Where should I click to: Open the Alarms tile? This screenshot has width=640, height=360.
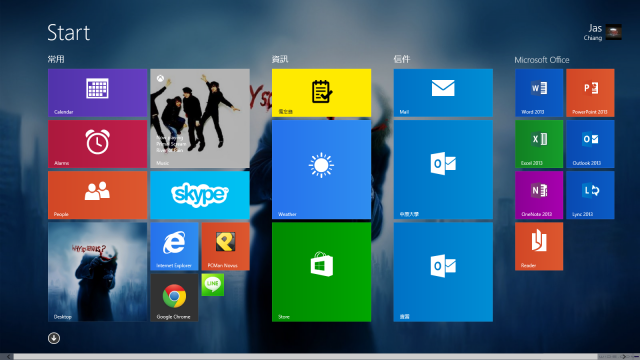click(98, 144)
